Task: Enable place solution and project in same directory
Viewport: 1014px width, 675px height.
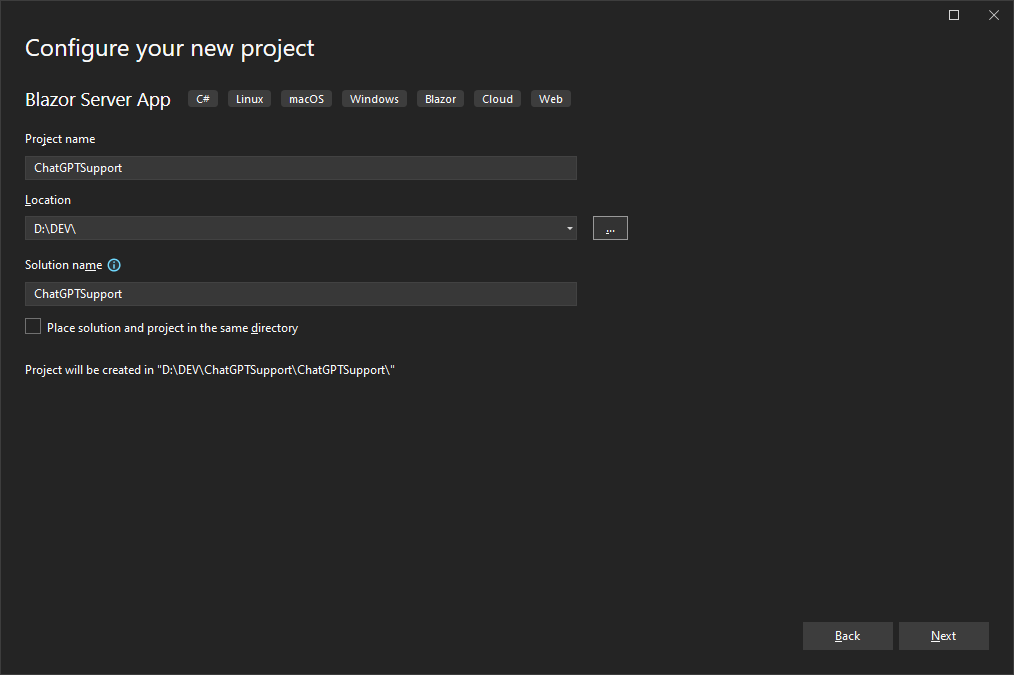Action: coord(33,327)
